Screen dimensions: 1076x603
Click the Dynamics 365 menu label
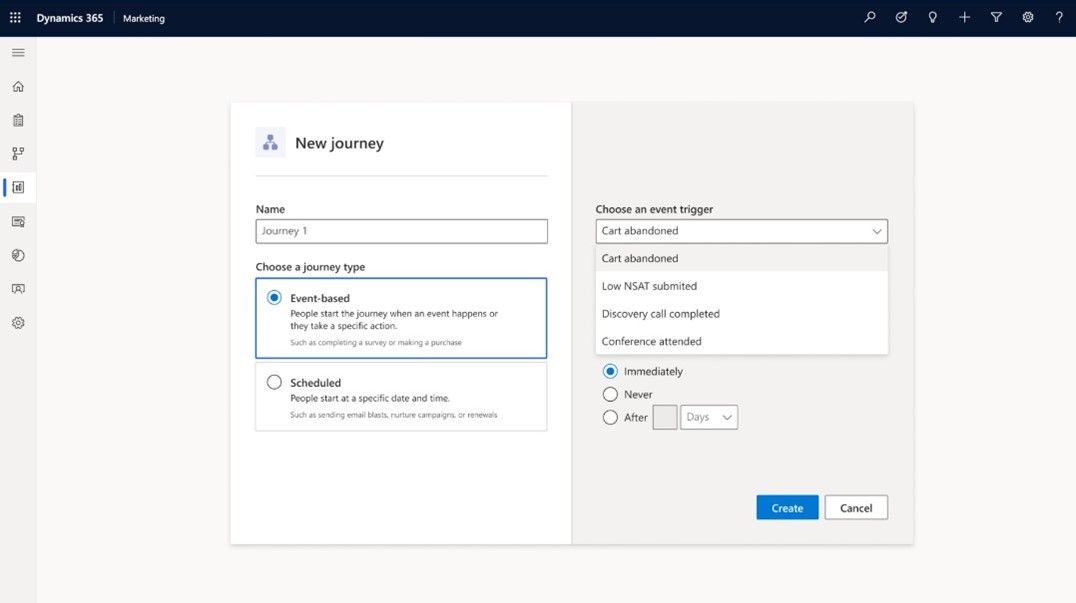click(69, 17)
